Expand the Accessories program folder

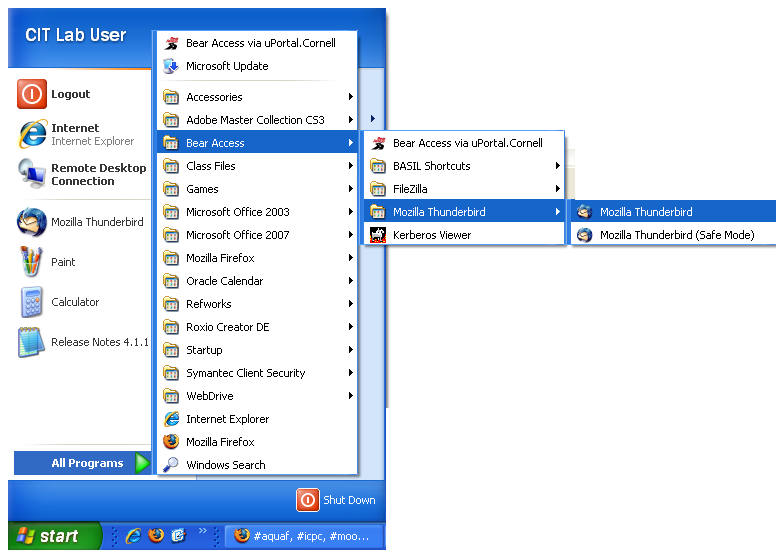click(214, 97)
